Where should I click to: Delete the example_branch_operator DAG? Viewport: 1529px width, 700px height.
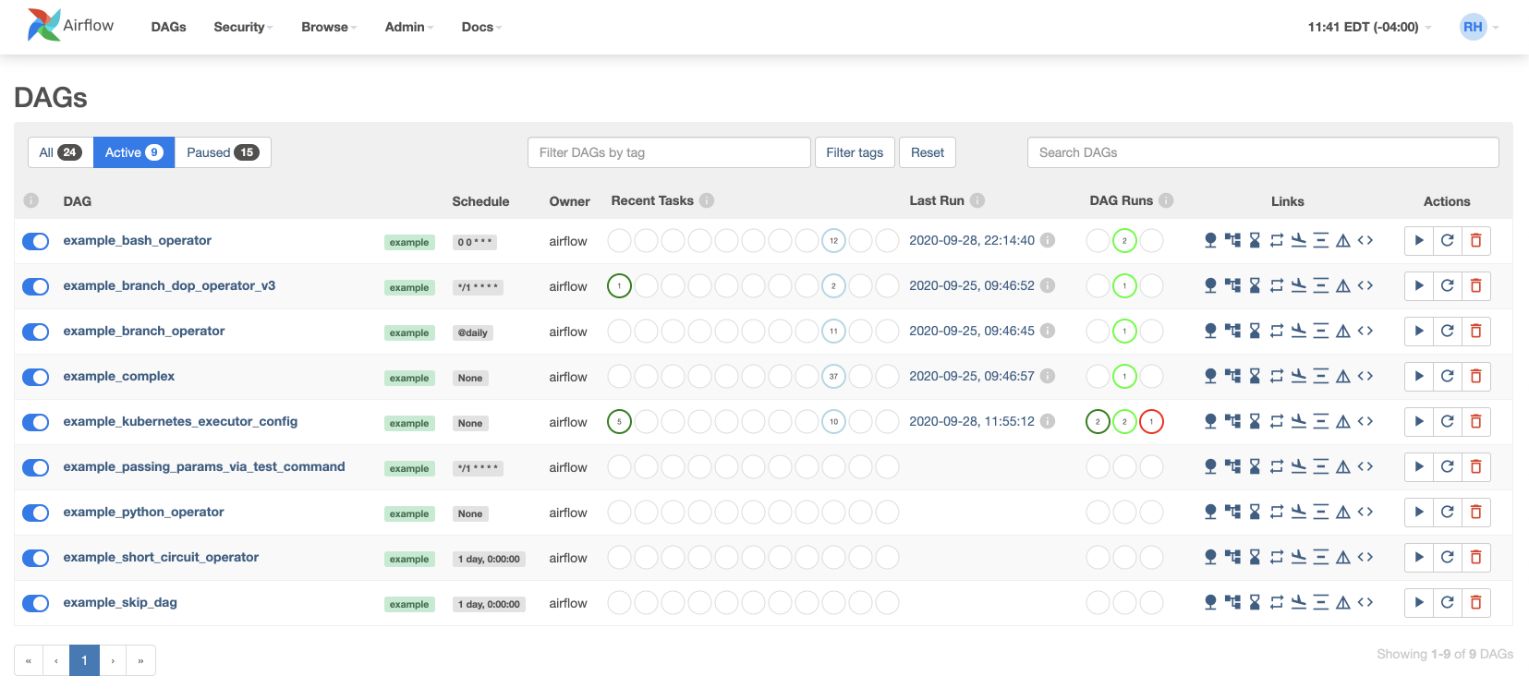(x=1475, y=331)
